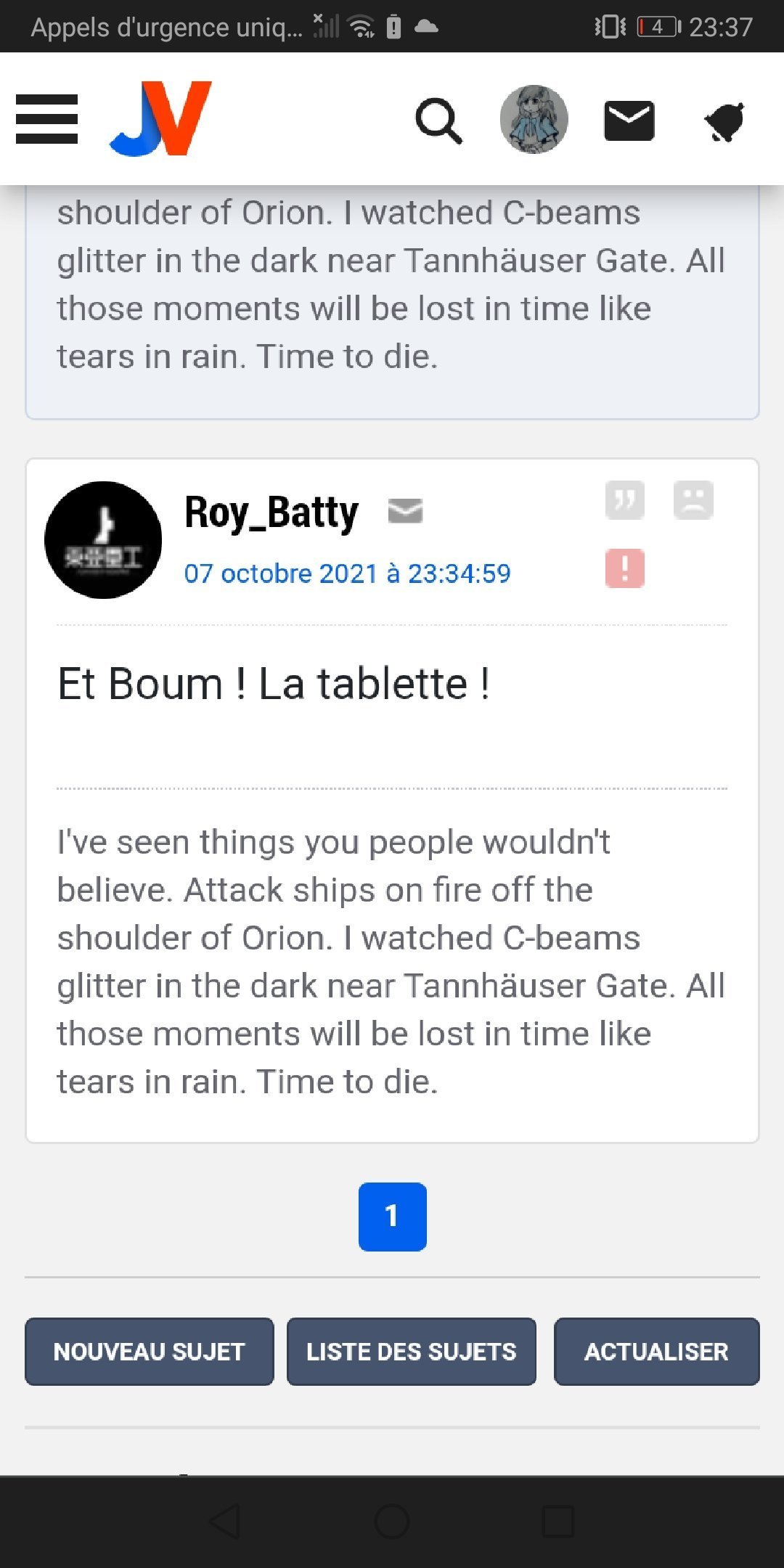Viewport: 784px width, 1568px height.
Task: Open the hamburger navigation menu
Action: (46, 119)
